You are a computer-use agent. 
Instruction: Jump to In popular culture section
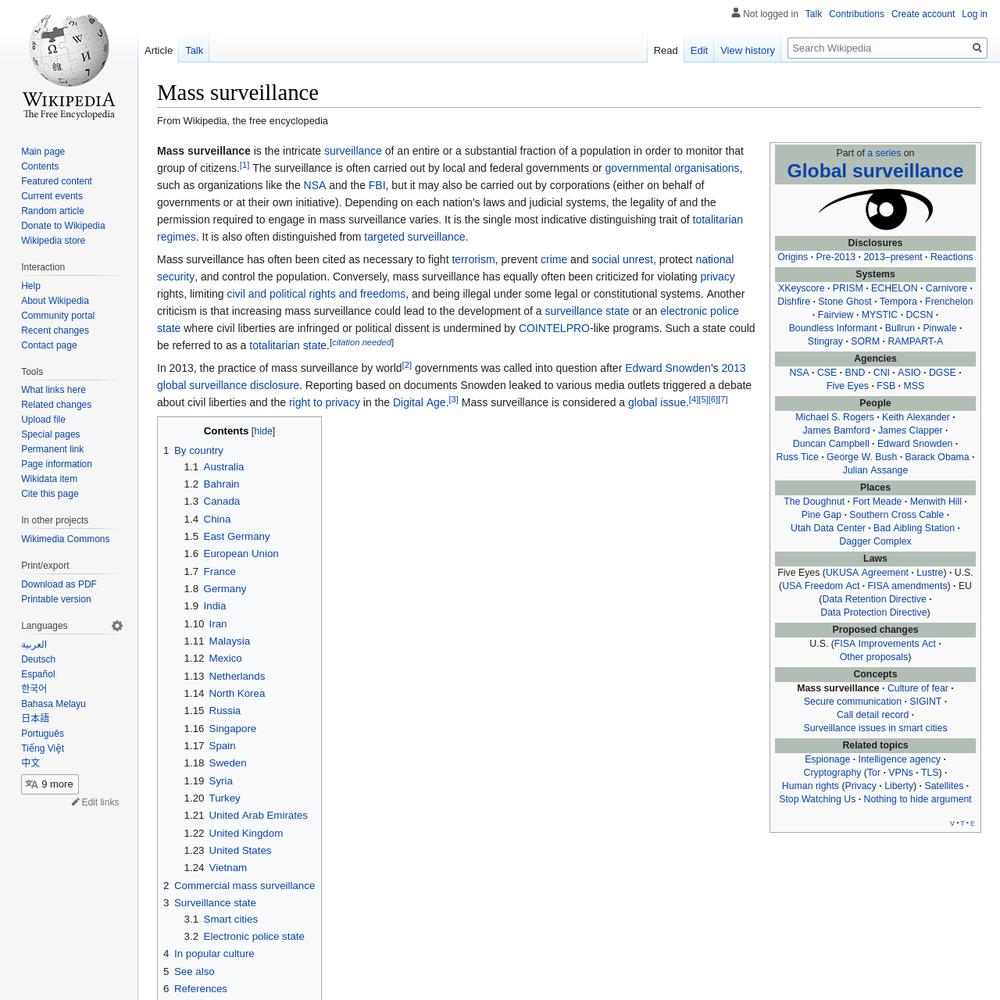coord(214,953)
